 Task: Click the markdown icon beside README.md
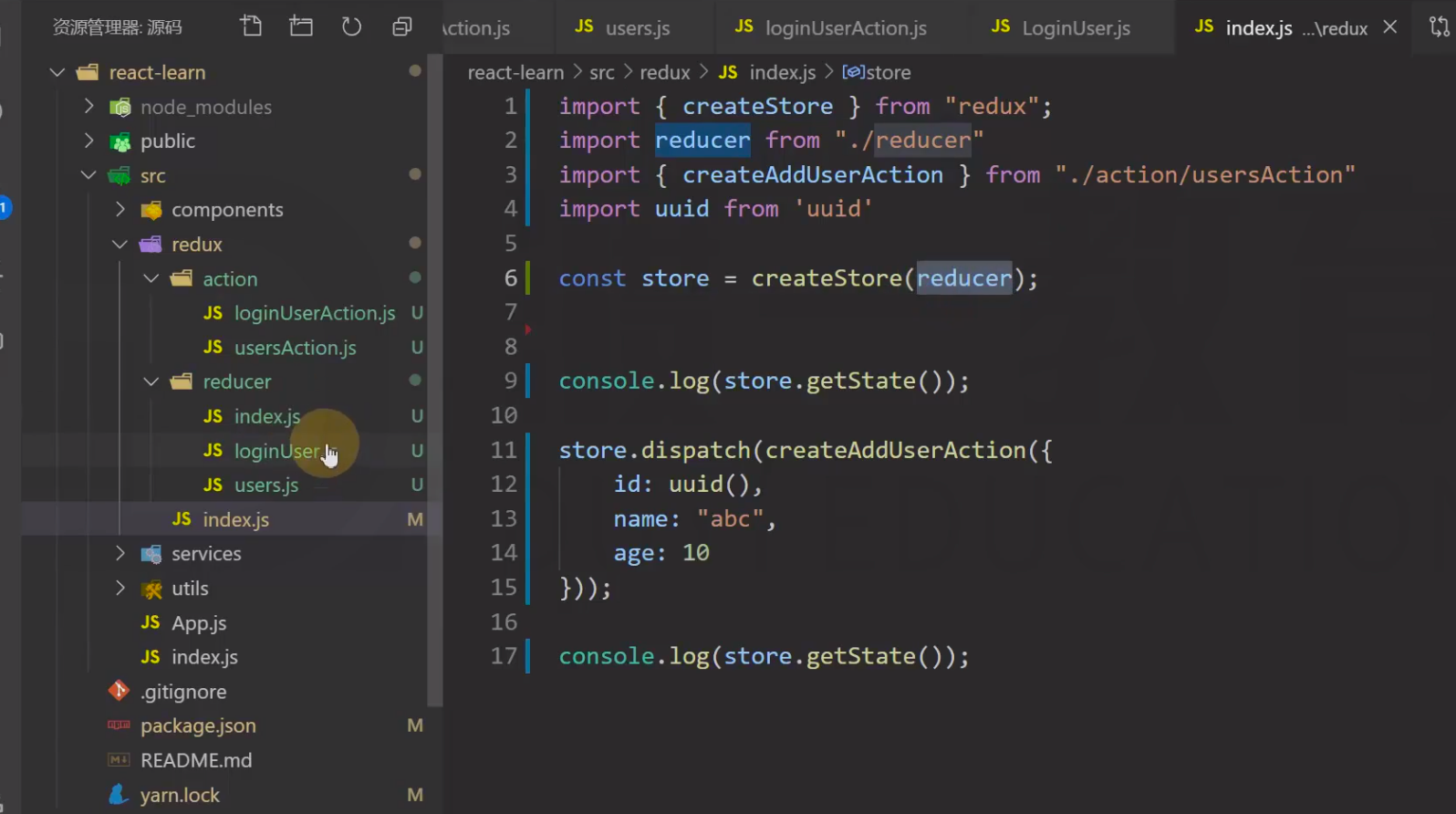coord(119,760)
